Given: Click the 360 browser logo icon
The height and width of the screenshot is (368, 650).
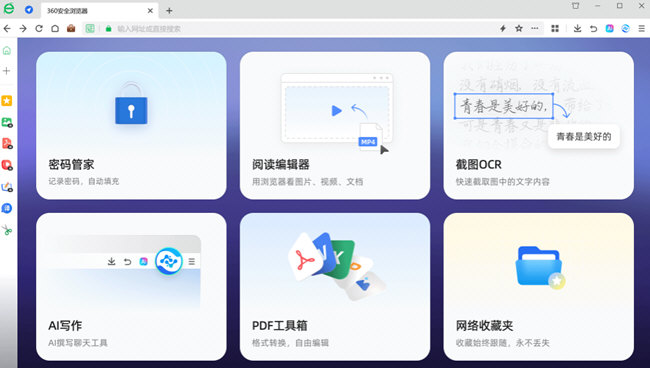Looking at the screenshot, I should click(x=9, y=9).
